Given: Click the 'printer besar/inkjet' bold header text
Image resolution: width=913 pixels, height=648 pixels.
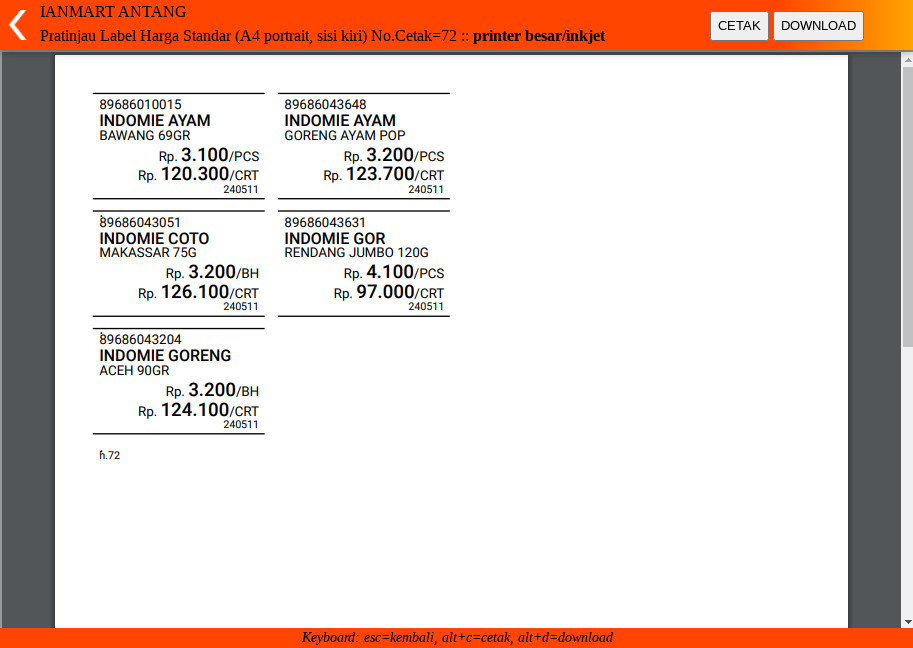Looking at the screenshot, I should pos(539,36).
